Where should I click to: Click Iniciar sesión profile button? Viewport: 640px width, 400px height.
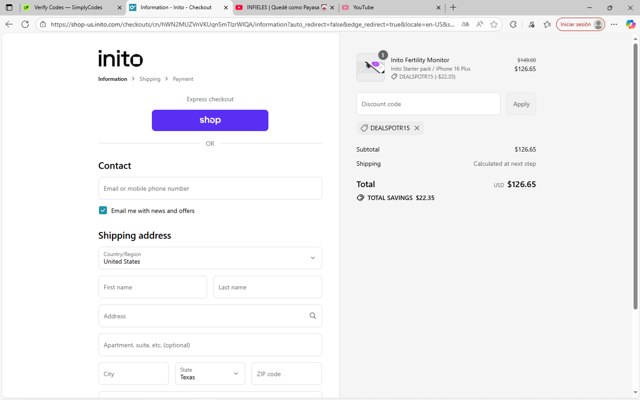click(x=580, y=24)
